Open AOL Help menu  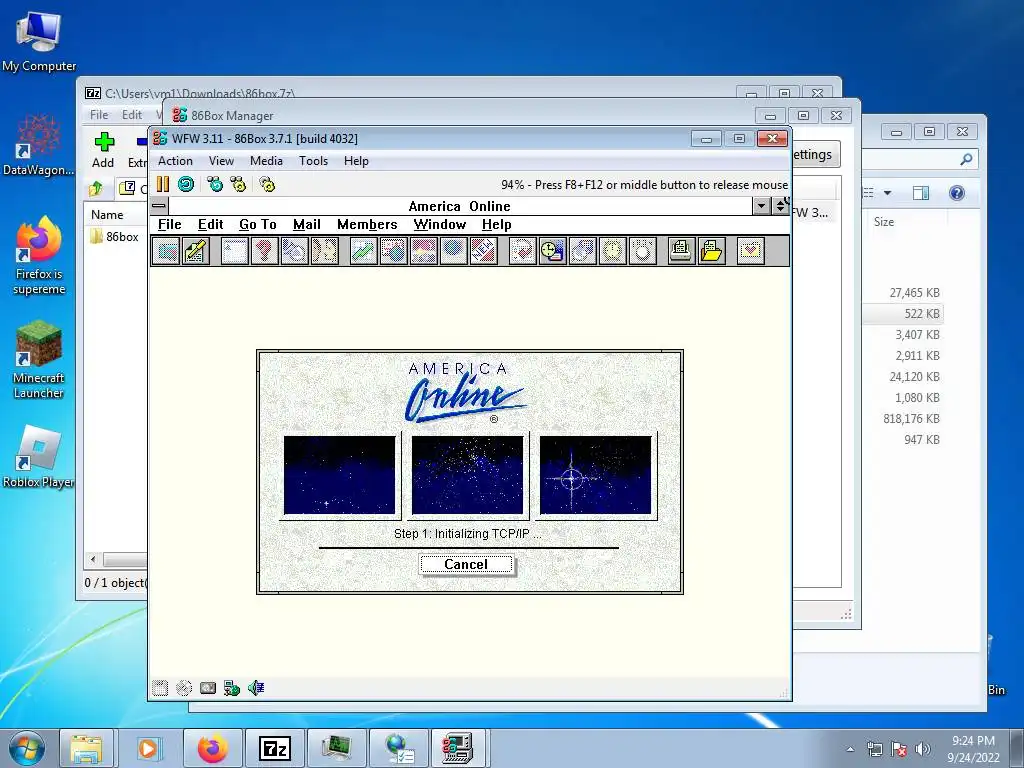pyautogui.click(x=497, y=225)
